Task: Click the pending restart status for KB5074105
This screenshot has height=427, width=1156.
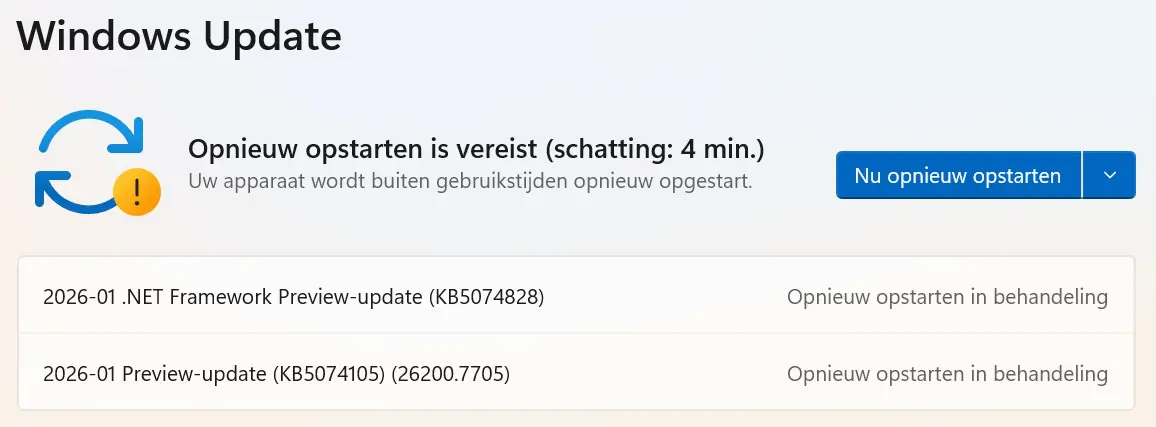Action: click(947, 374)
